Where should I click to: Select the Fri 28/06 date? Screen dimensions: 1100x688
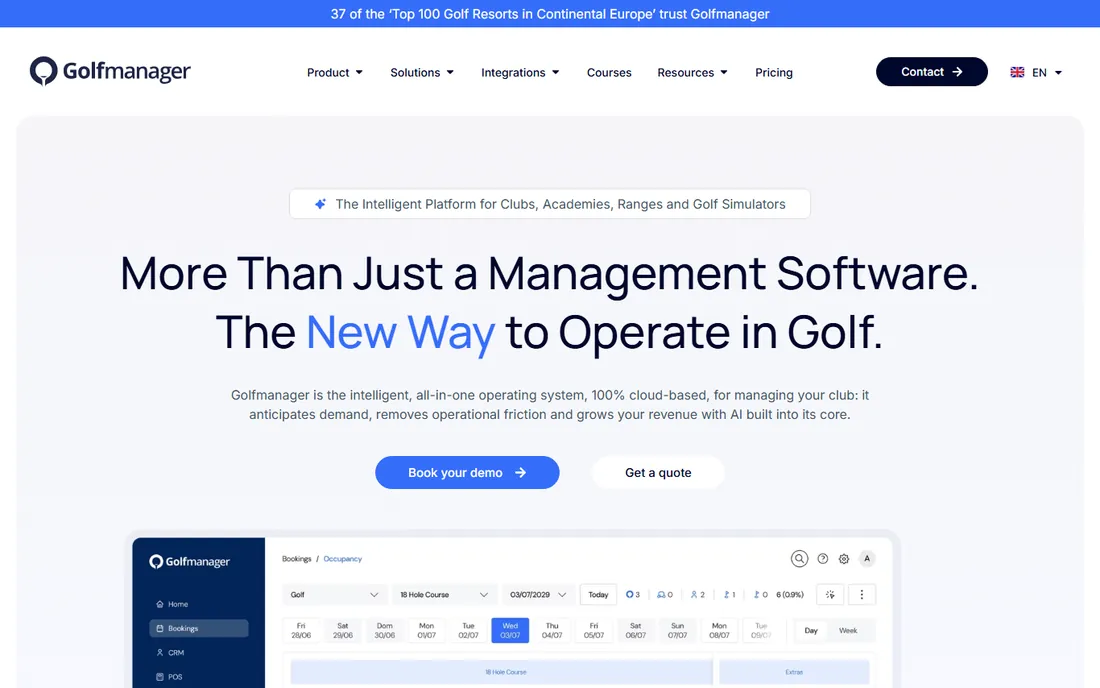click(301, 630)
